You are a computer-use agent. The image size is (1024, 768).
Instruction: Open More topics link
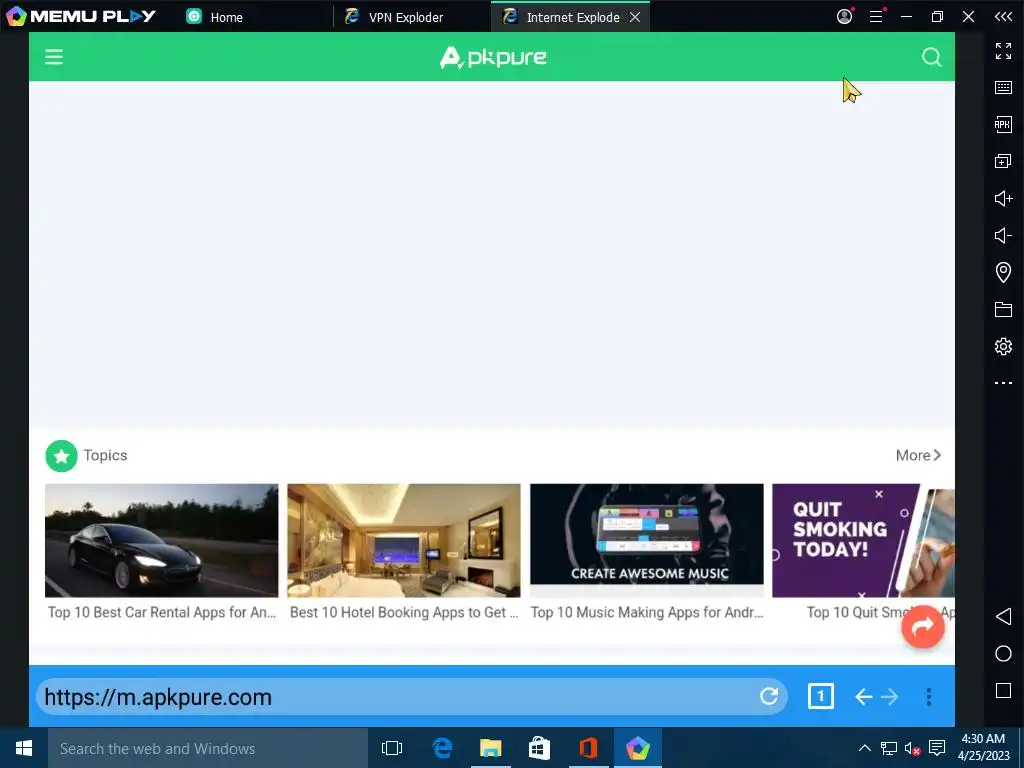[918, 455]
